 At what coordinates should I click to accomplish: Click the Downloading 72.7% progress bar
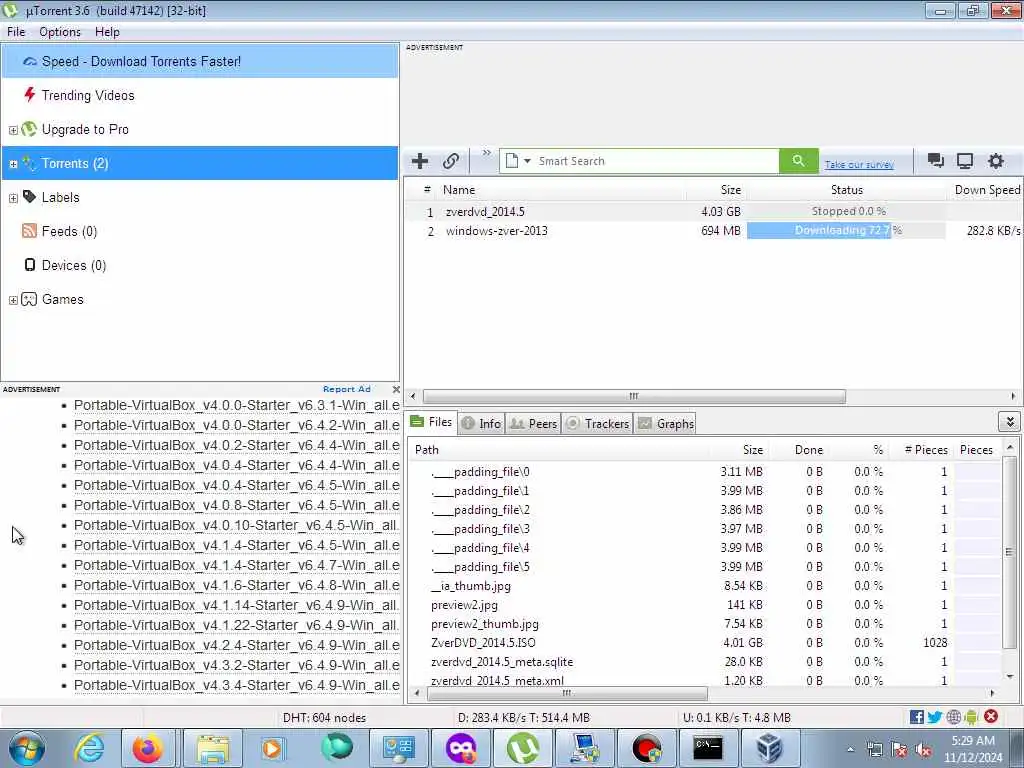(846, 231)
